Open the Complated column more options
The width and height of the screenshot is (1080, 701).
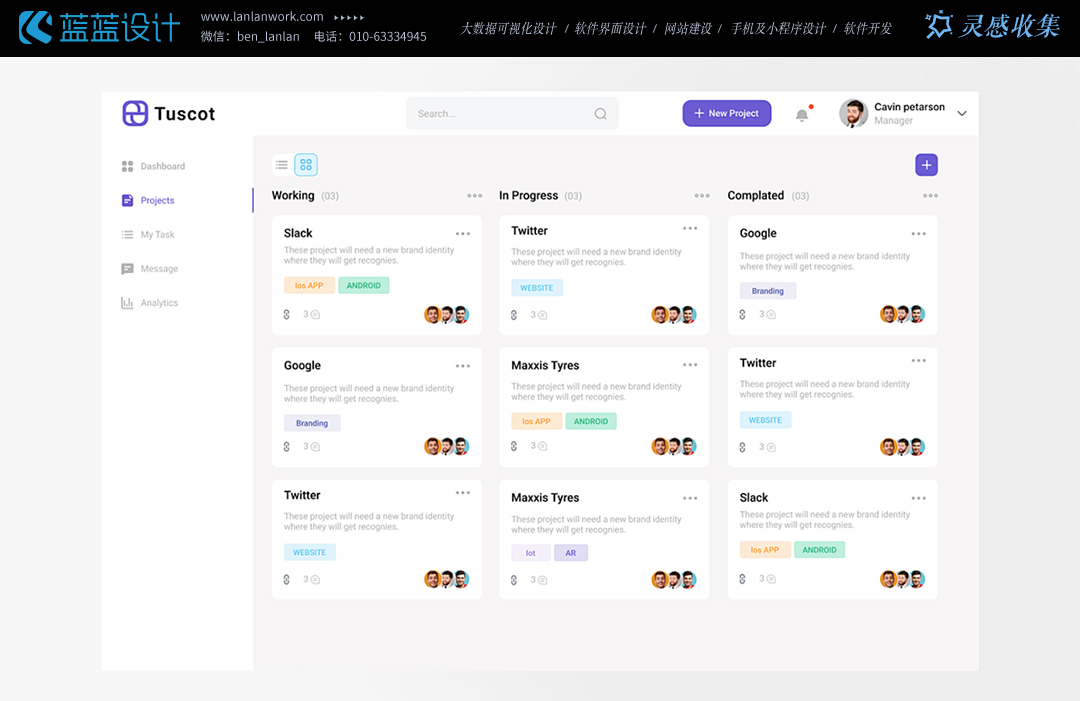[930, 196]
